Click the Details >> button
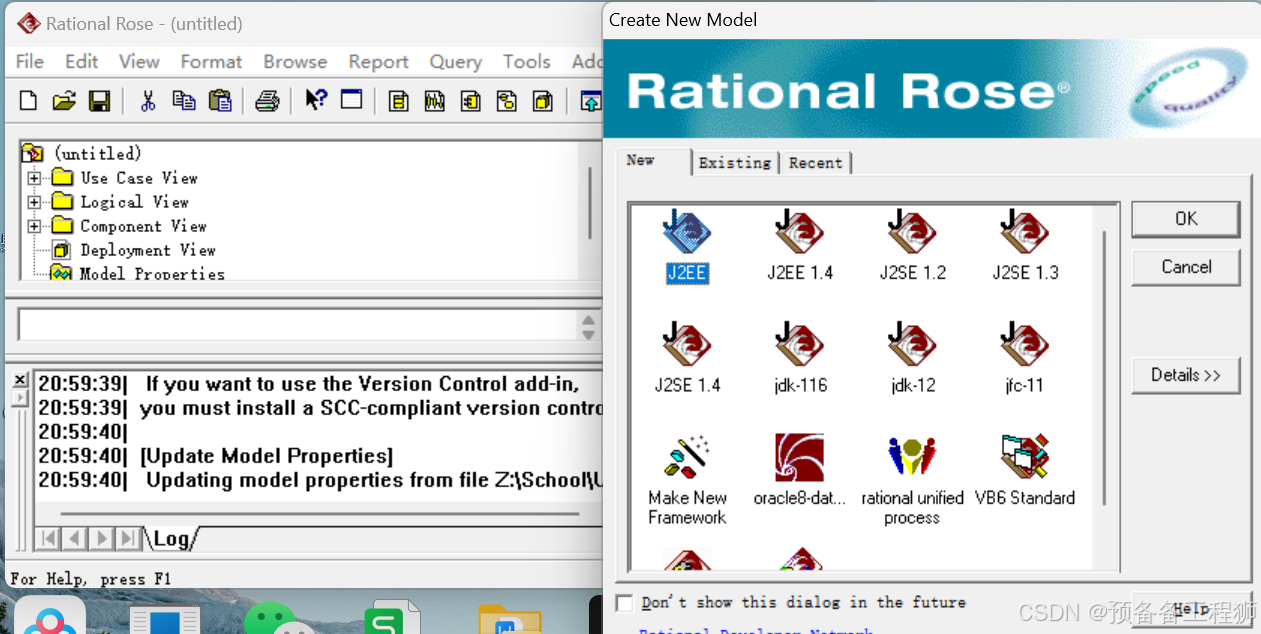Image resolution: width=1261 pixels, height=634 pixels. click(1186, 375)
